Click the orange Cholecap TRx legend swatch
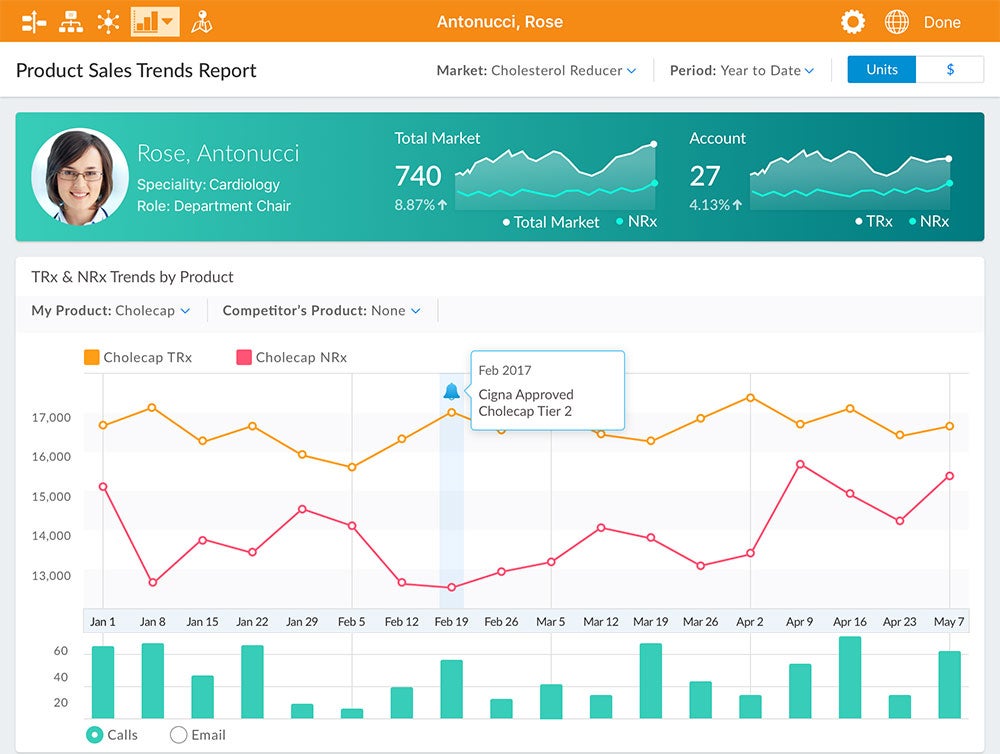 pyautogui.click(x=92, y=357)
